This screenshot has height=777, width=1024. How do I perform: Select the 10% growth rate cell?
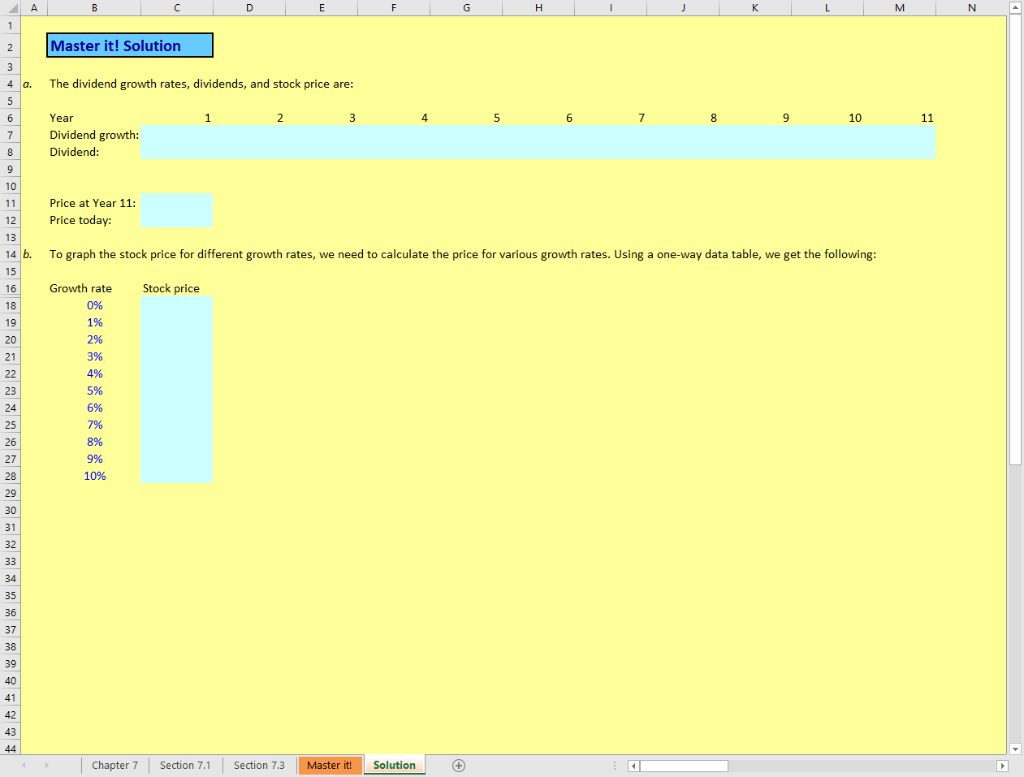[94, 475]
